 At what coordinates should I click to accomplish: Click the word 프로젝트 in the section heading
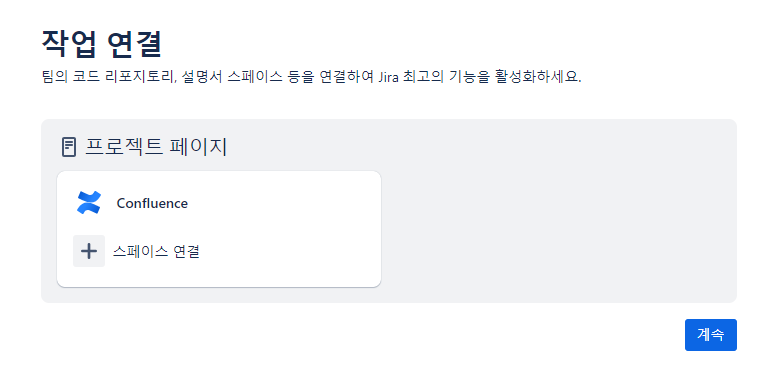tap(124, 147)
